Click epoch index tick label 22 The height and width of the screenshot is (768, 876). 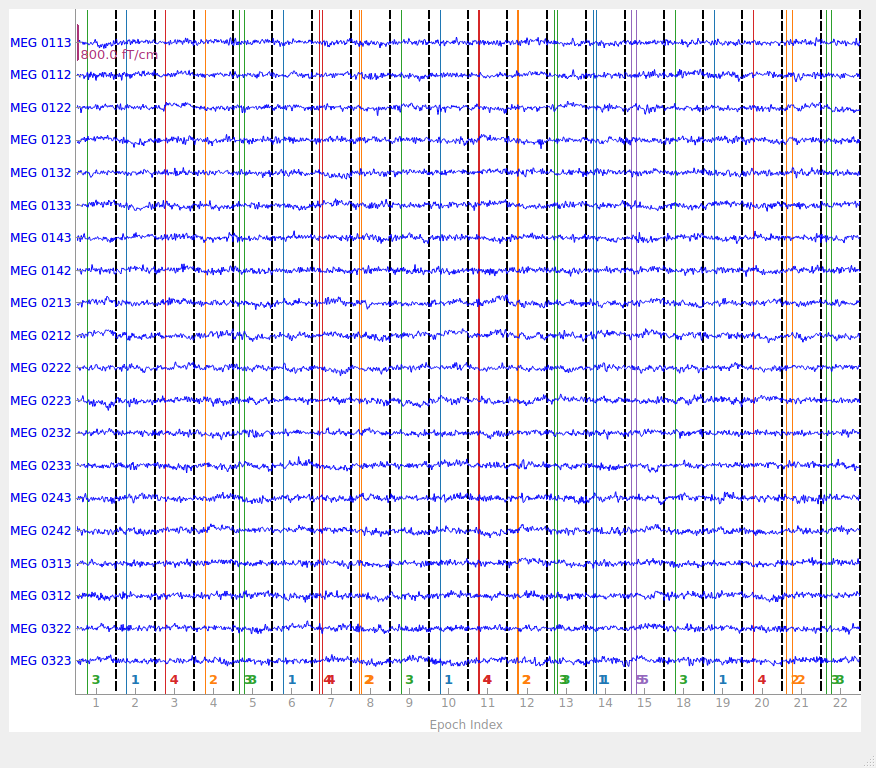(840, 703)
